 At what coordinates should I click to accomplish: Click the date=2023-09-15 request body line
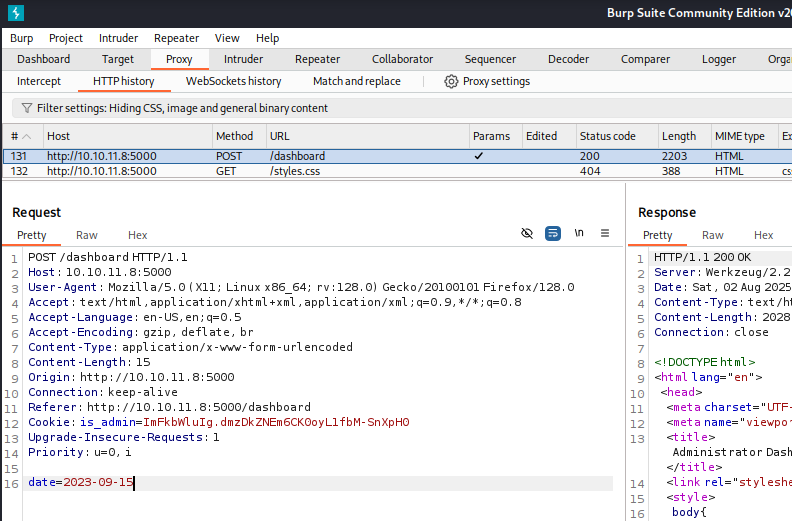[x=80, y=483]
